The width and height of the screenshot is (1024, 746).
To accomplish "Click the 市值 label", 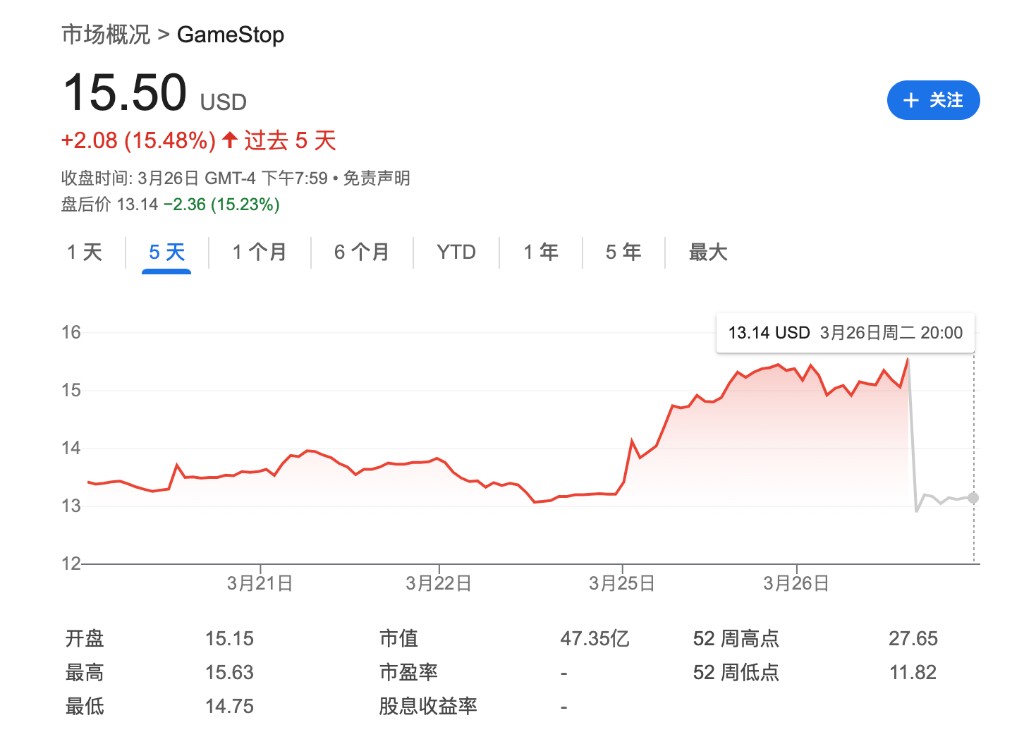I will (398, 638).
